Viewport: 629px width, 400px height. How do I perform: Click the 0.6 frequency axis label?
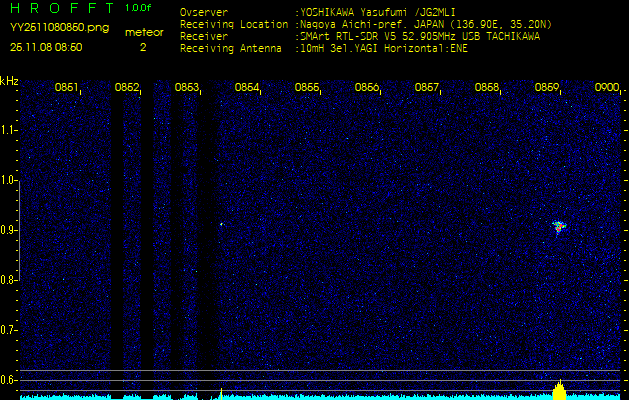(x=9, y=379)
